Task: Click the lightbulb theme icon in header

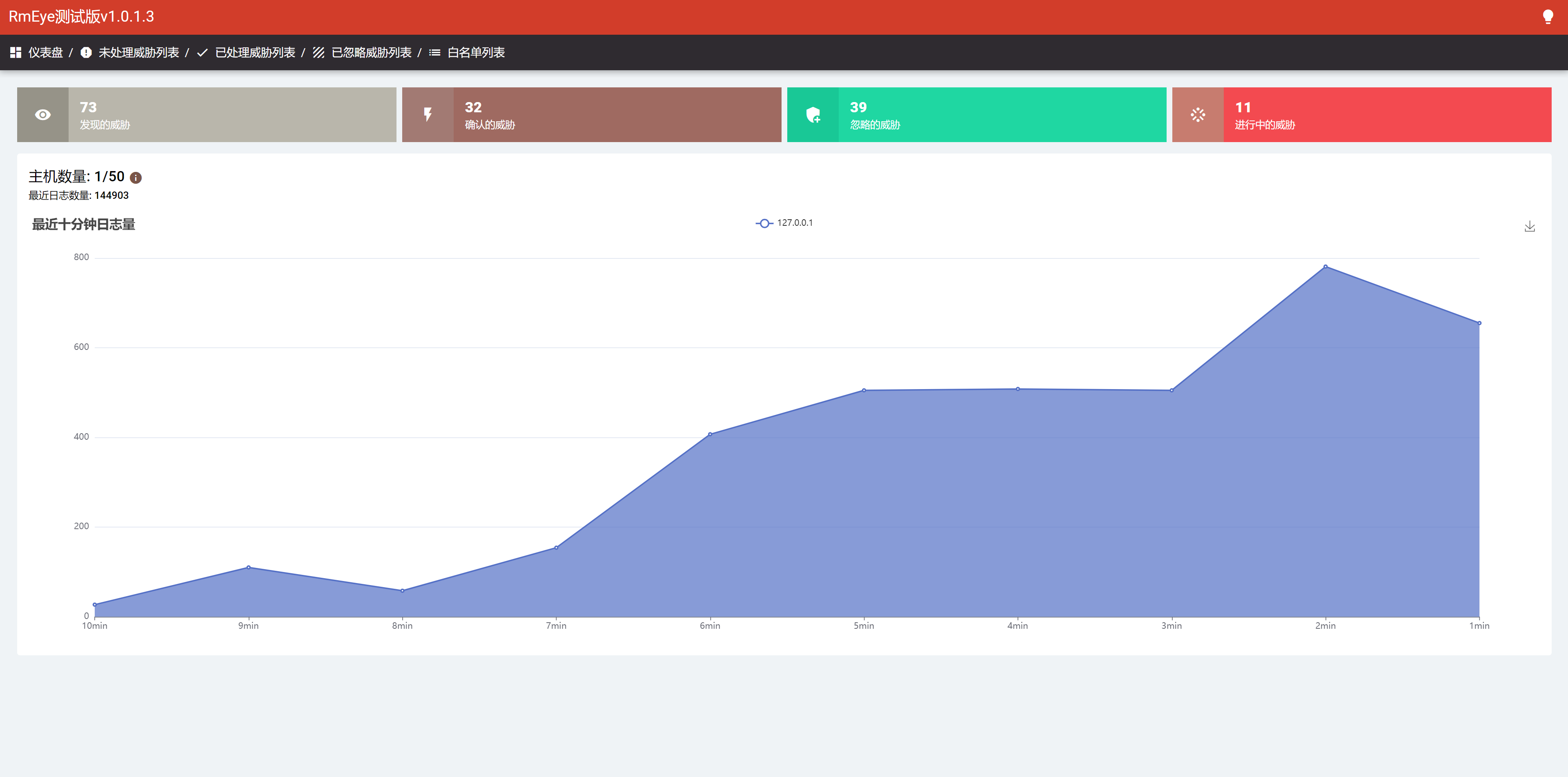Action: [x=1547, y=16]
